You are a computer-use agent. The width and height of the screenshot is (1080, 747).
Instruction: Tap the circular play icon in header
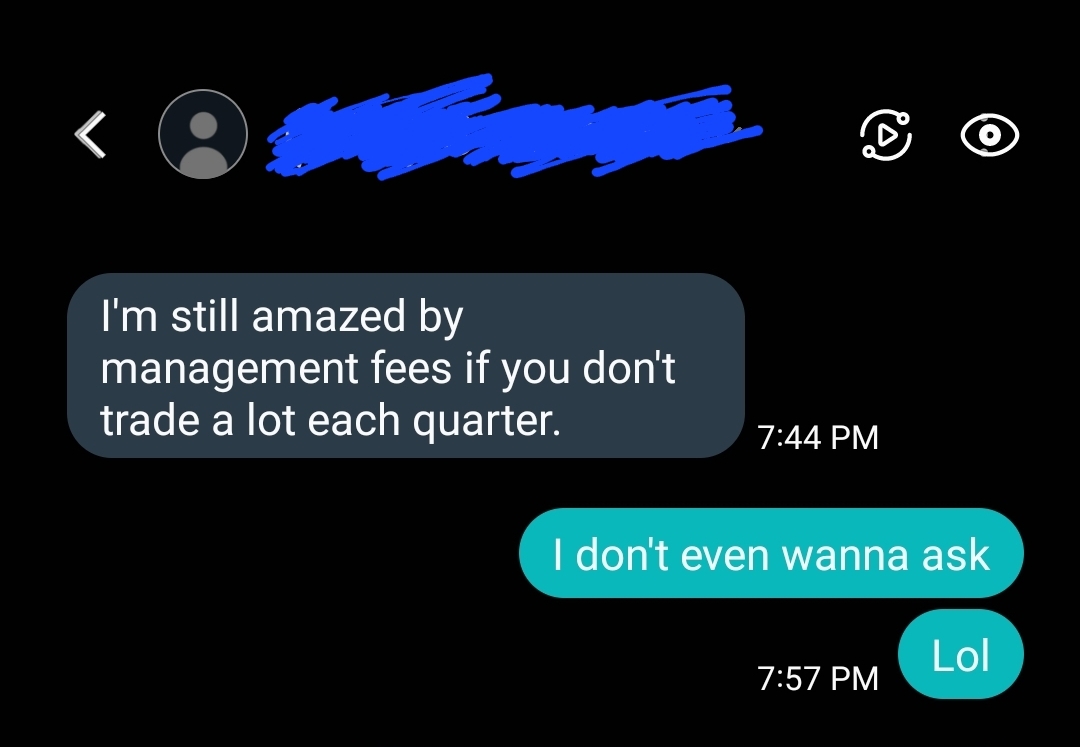[x=886, y=135]
